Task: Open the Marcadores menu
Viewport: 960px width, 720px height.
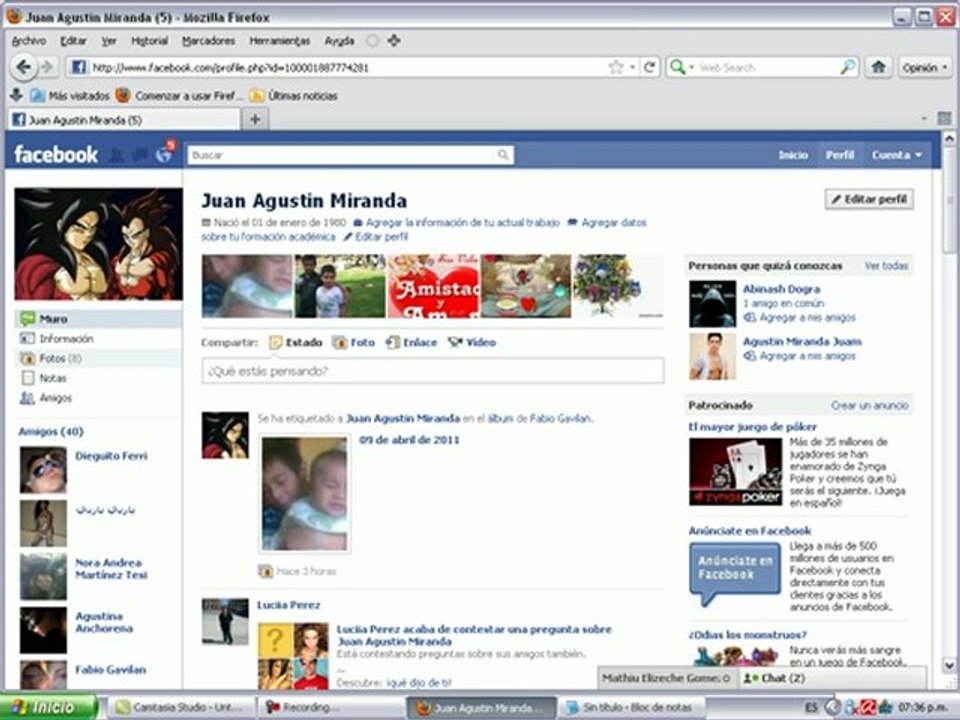Action: point(208,41)
